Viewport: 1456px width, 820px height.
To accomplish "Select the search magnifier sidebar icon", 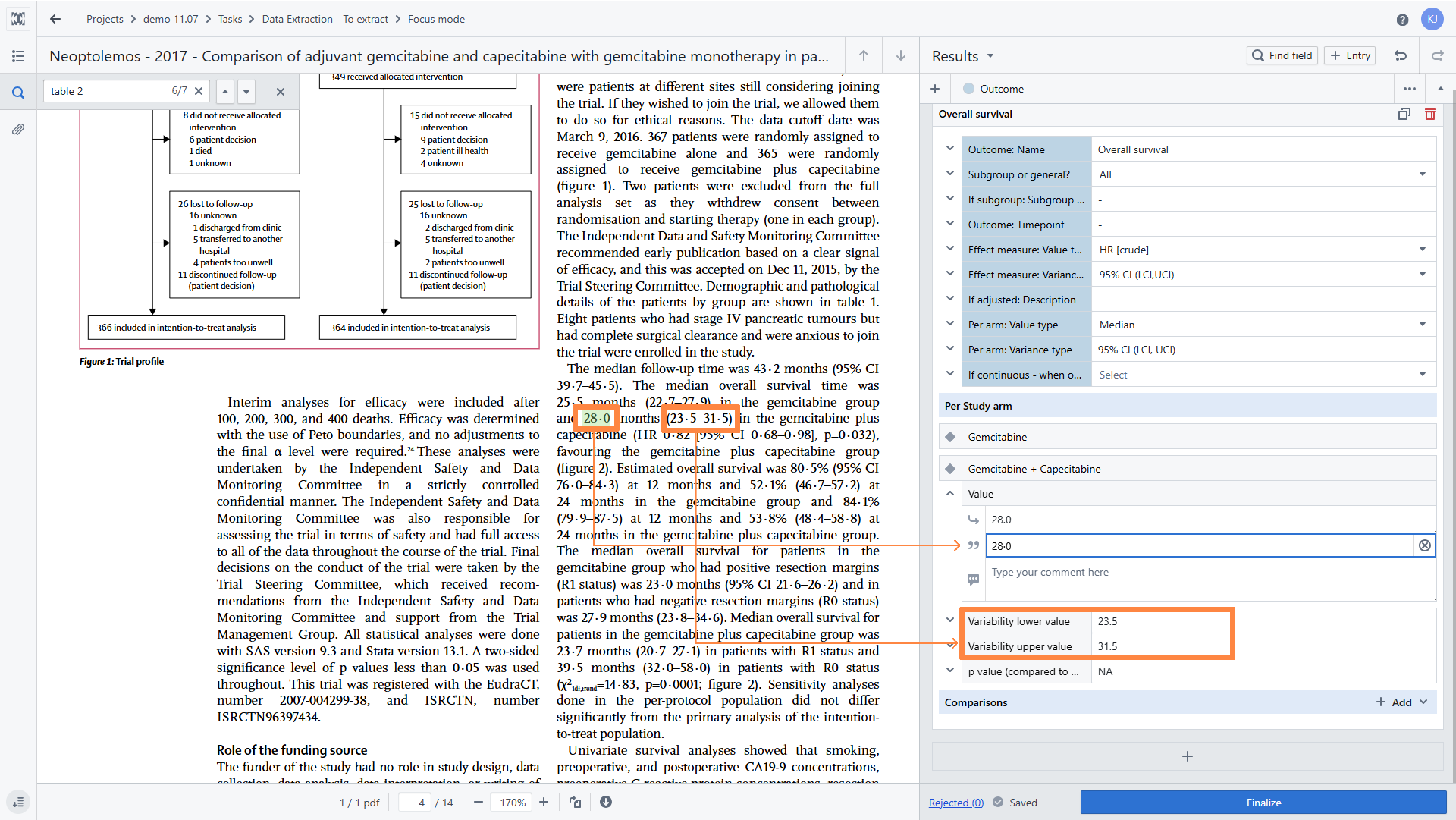I will pyautogui.click(x=18, y=92).
